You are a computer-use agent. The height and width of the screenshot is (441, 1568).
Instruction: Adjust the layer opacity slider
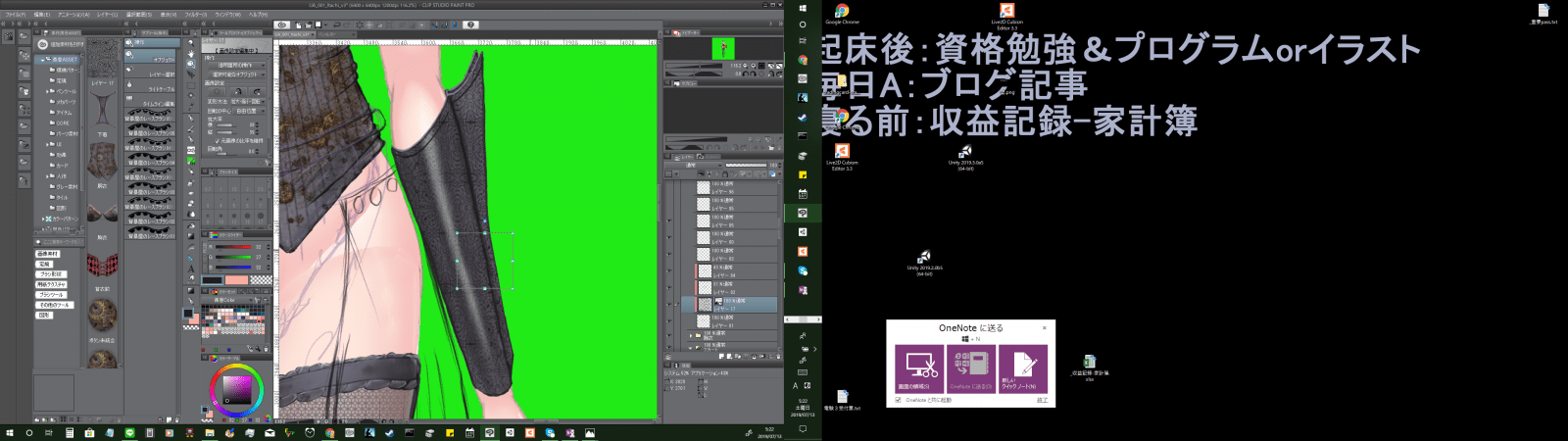tap(746, 166)
